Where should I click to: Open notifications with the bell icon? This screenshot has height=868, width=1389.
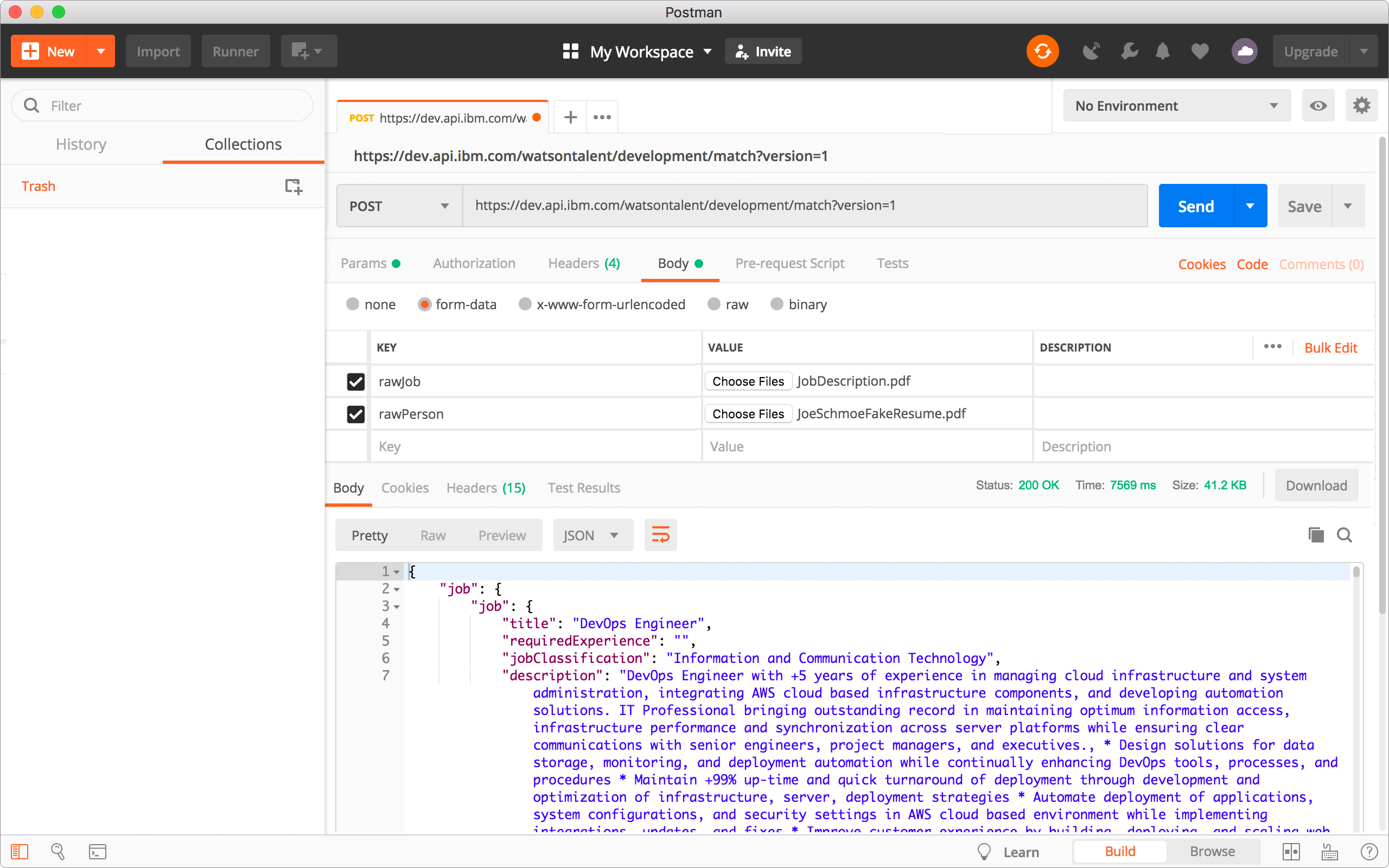click(1162, 51)
